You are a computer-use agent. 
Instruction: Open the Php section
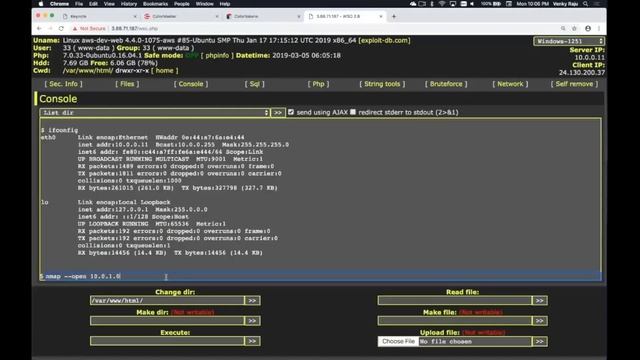318,84
